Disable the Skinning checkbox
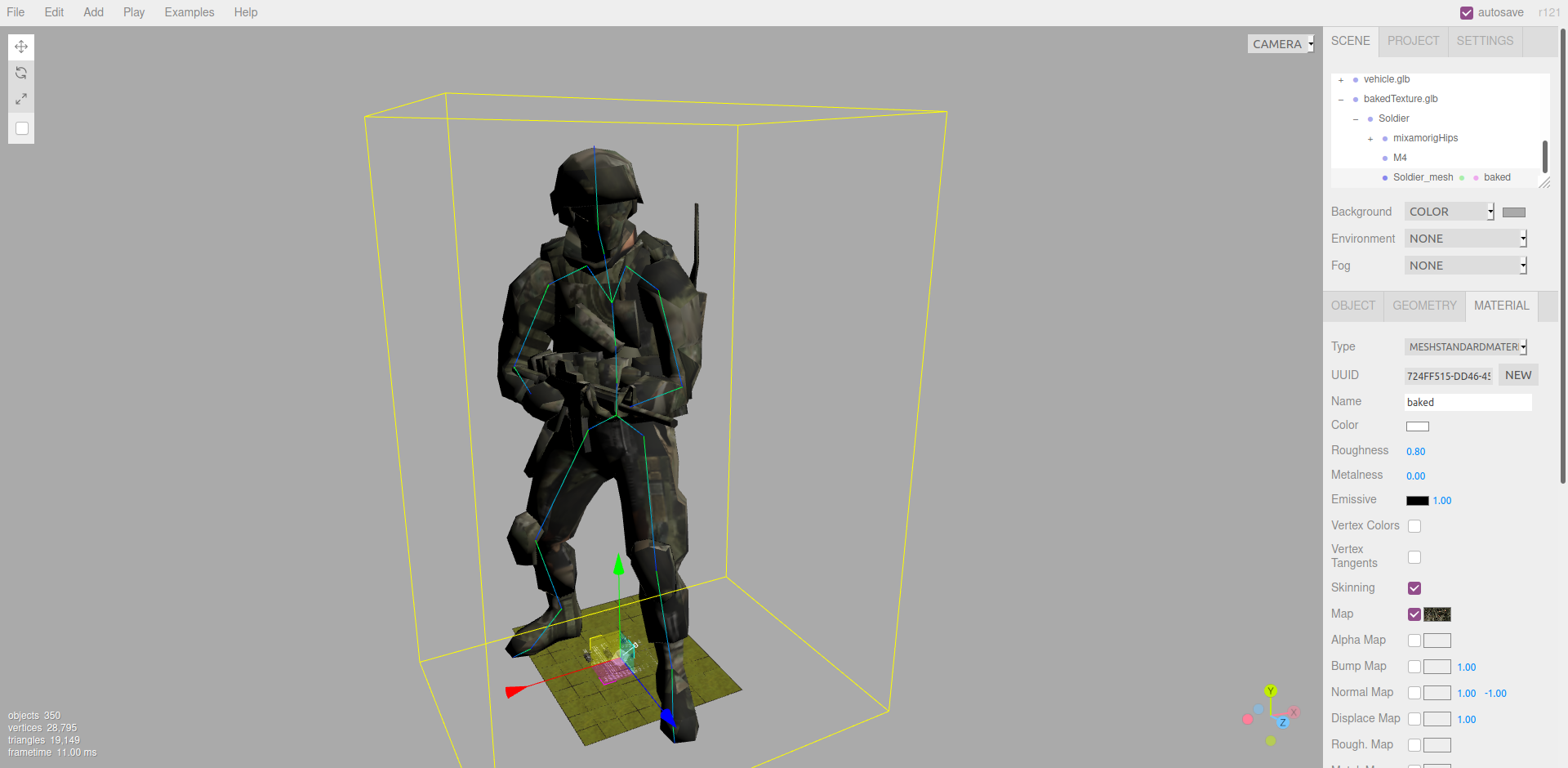1568x768 pixels. pos(1414,587)
